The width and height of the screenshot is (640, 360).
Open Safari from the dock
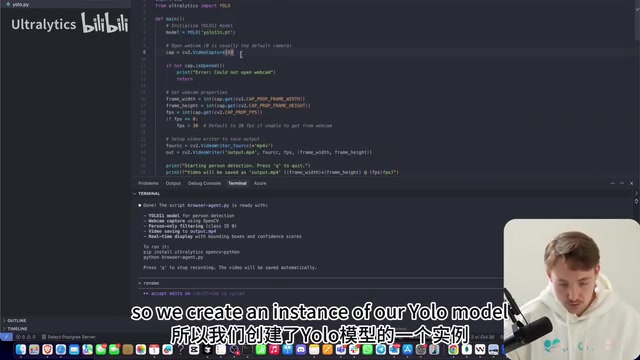click(x=61, y=349)
